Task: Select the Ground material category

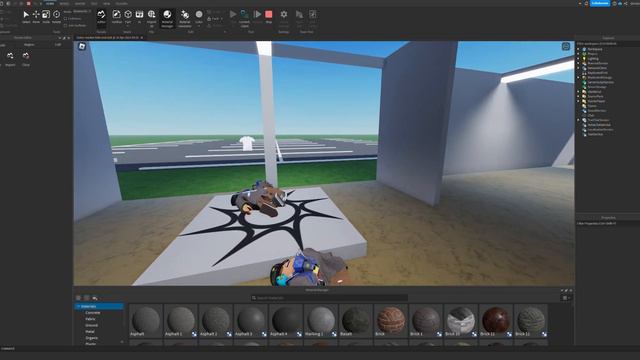Action: pyautogui.click(x=91, y=325)
